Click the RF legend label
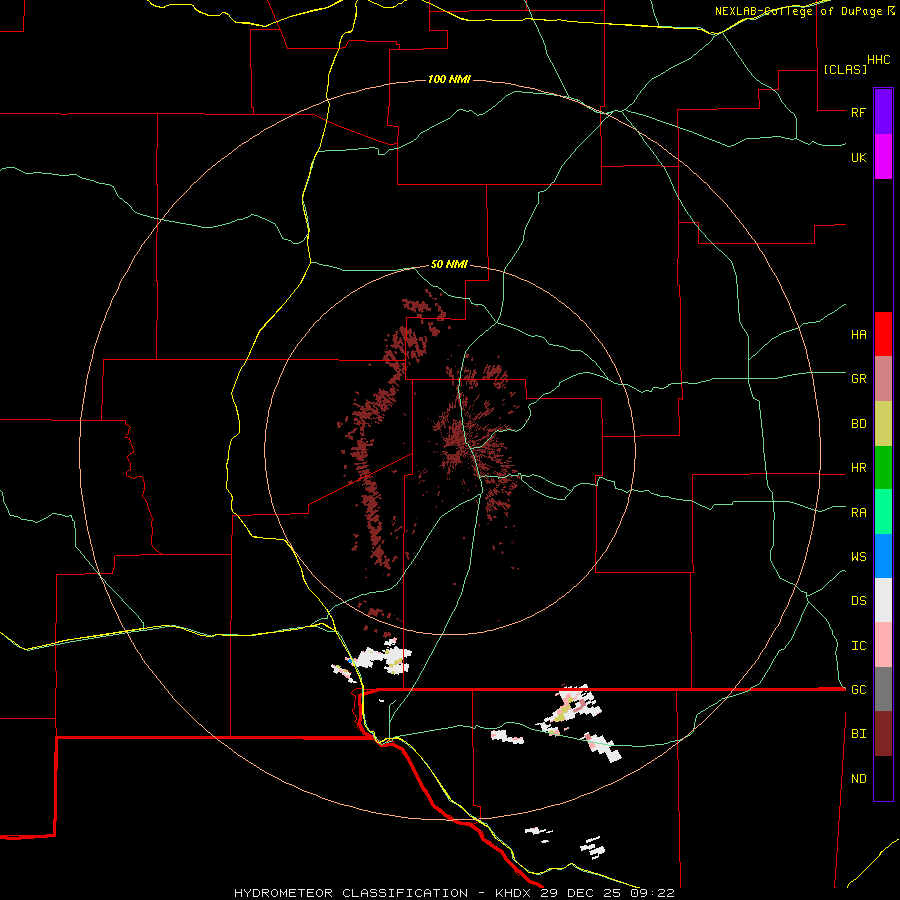Viewport: 900px width, 900px height. pyautogui.click(x=858, y=112)
